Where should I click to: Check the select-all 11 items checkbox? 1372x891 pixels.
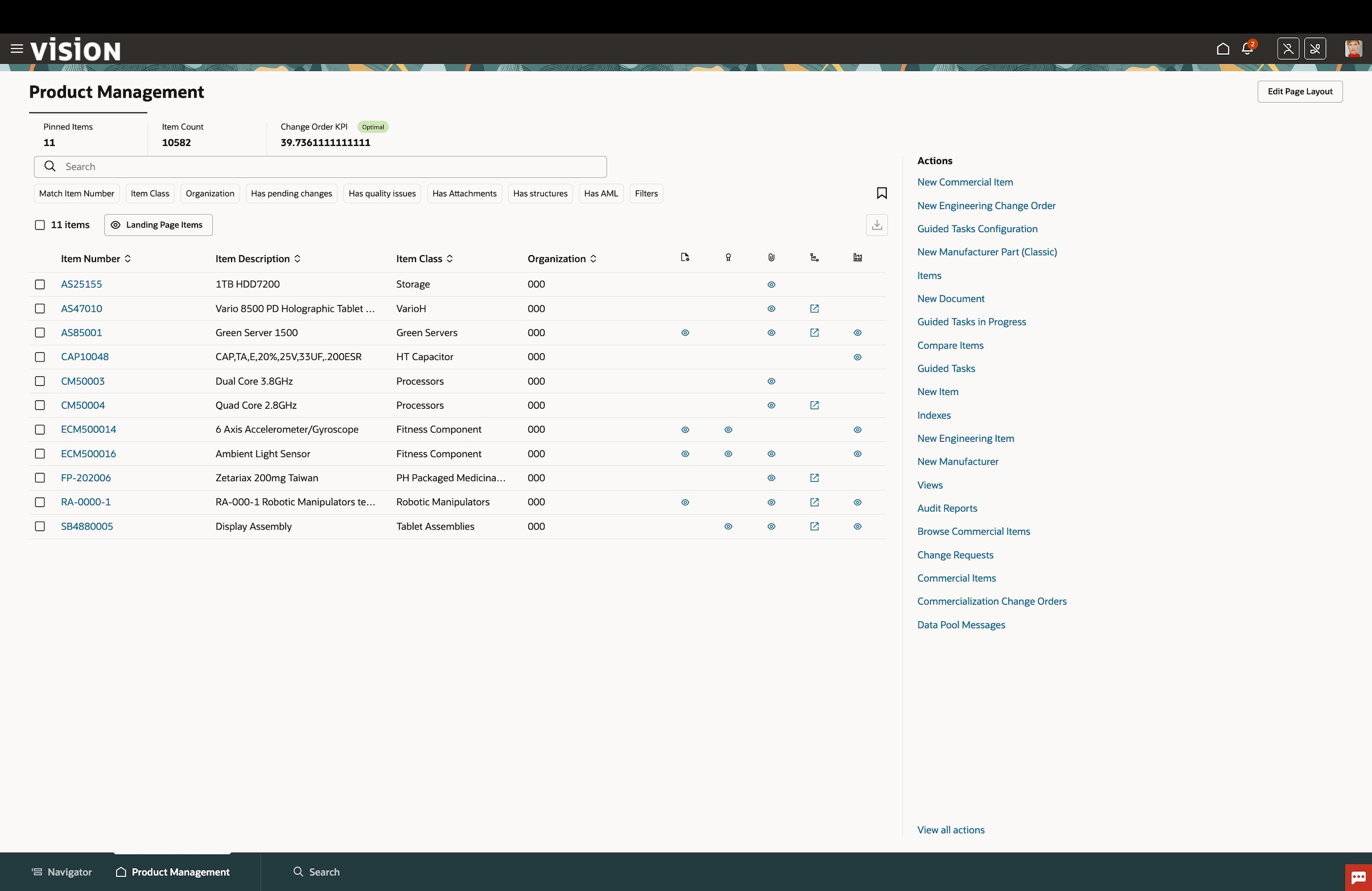click(40, 225)
